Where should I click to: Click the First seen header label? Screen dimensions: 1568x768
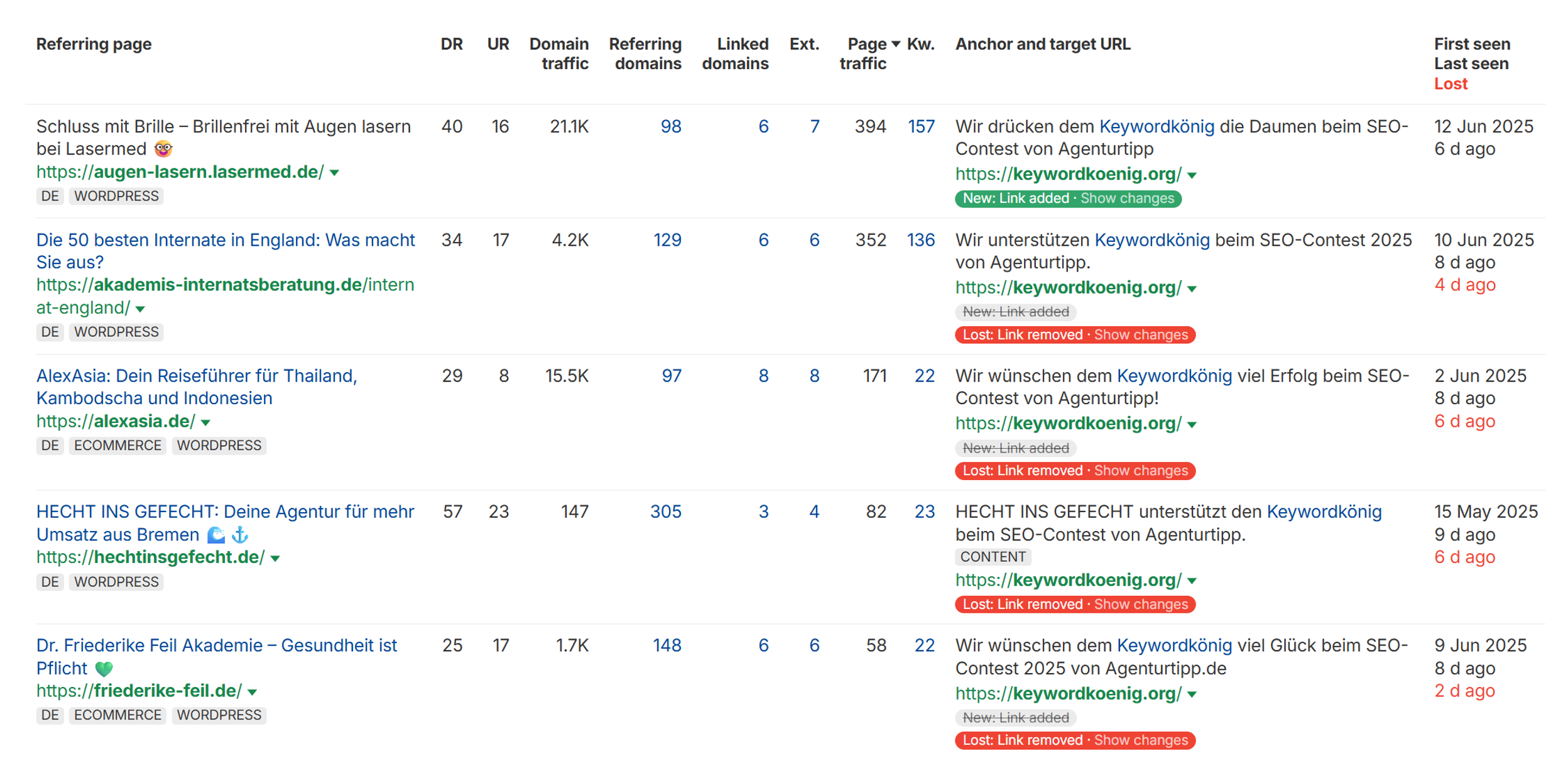[x=1472, y=44]
